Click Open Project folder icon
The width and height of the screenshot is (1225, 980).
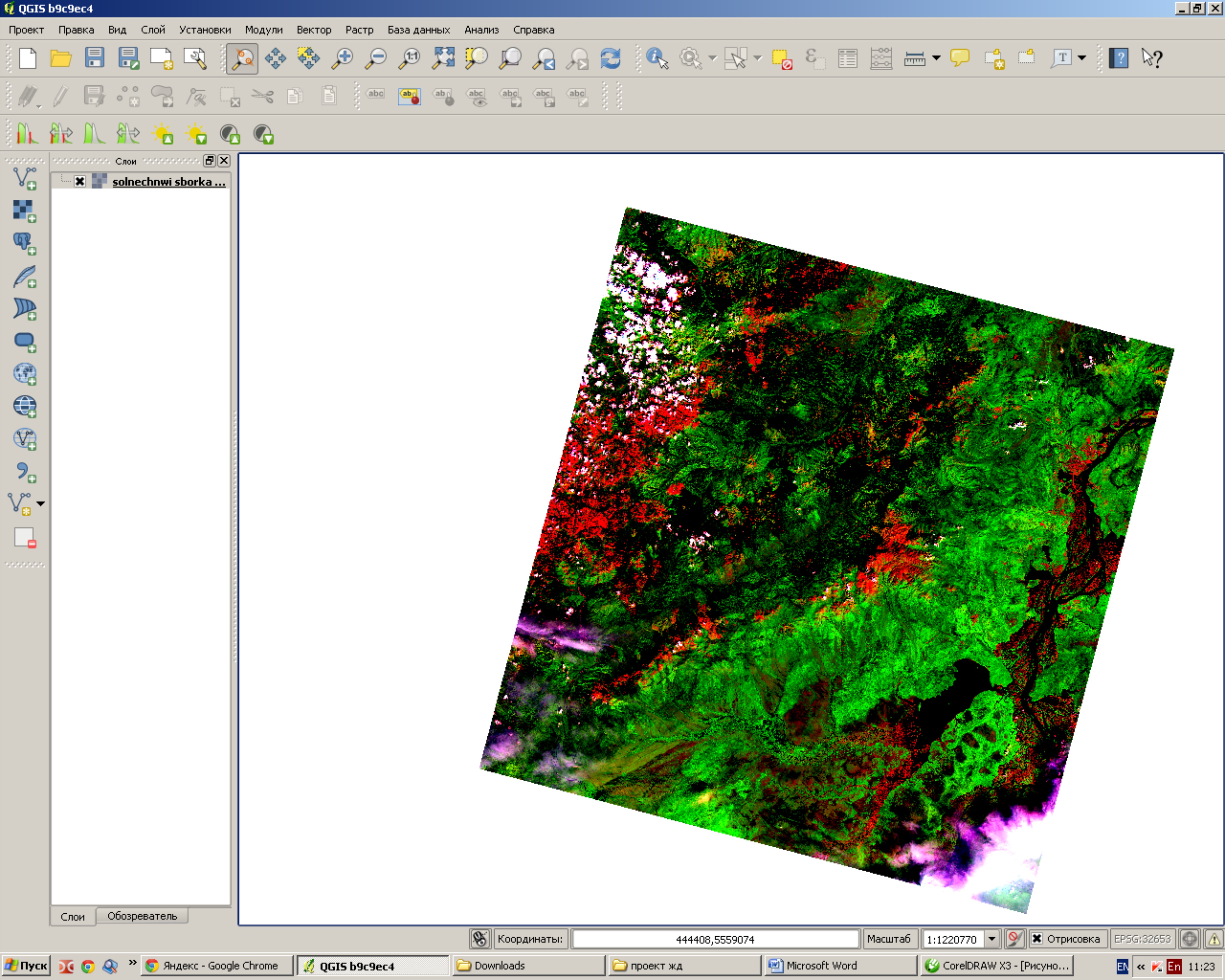[60, 58]
